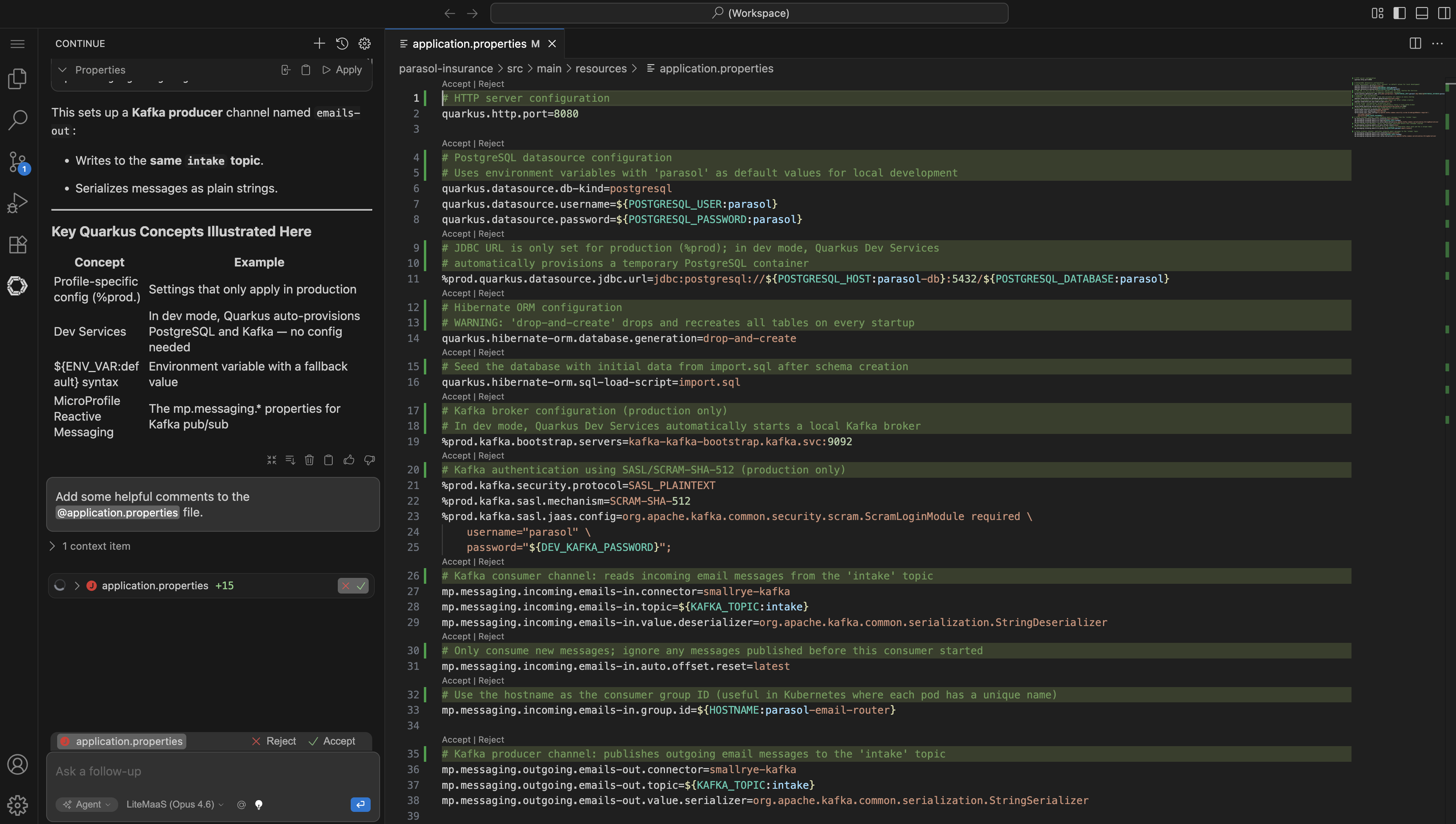Viewport: 1456px width, 824px height.
Task: Select the application.properties editor tab
Action: pyautogui.click(x=469, y=43)
